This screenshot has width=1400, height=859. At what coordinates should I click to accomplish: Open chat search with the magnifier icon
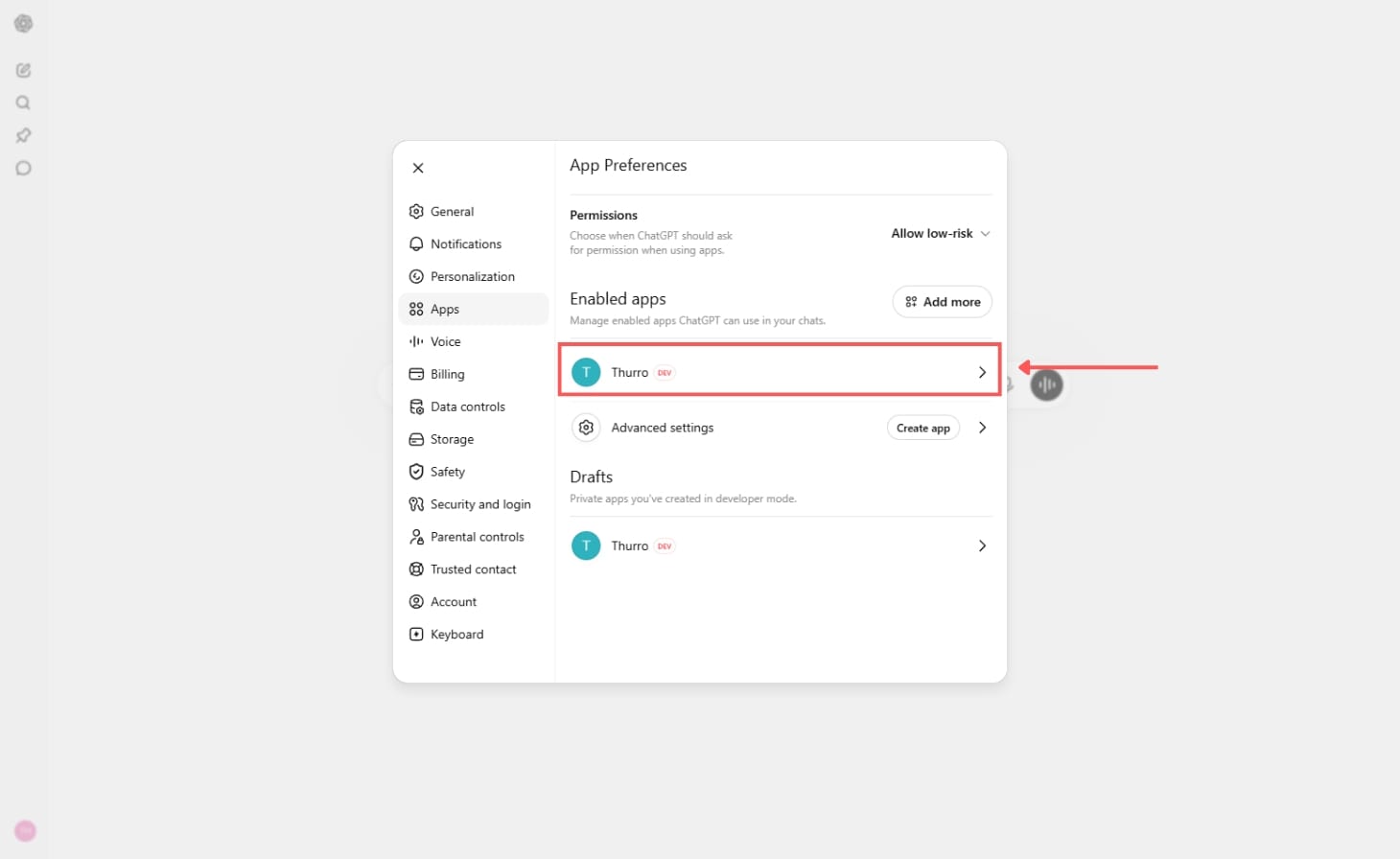24,103
